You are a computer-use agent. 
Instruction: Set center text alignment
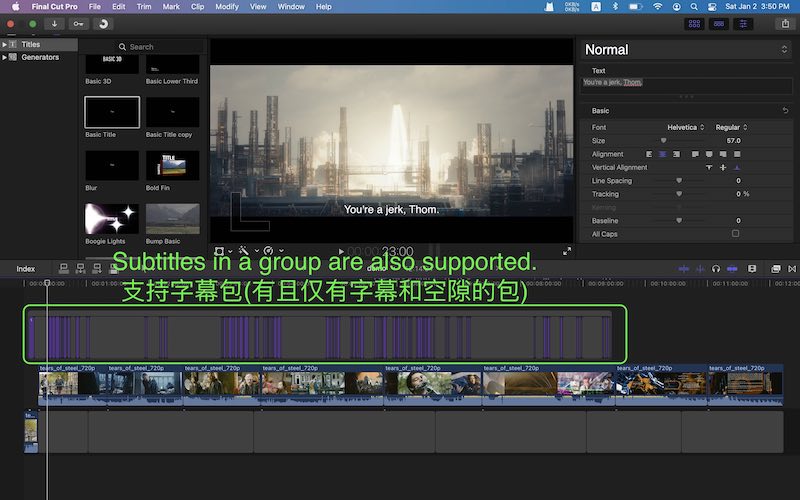[662, 154]
